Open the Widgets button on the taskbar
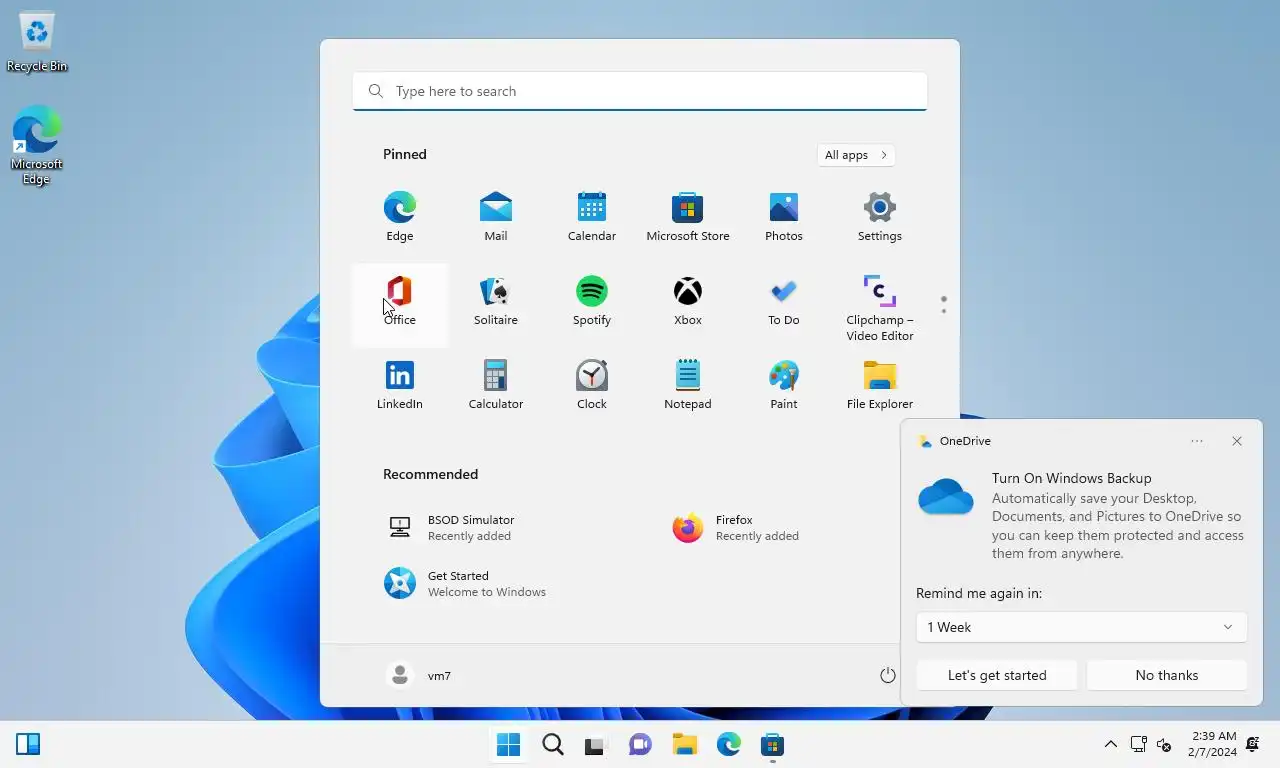The image size is (1280, 768). point(28,744)
